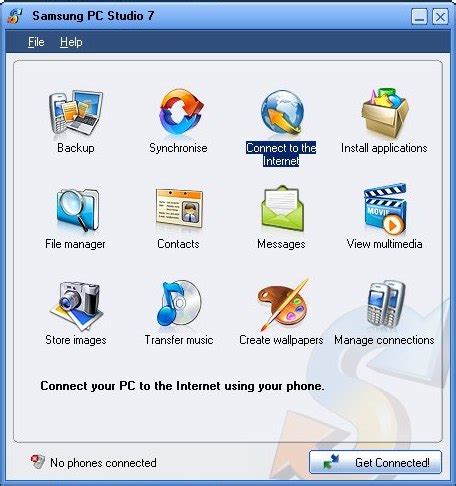Open the File menu
456x486 pixels.
coord(36,42)
